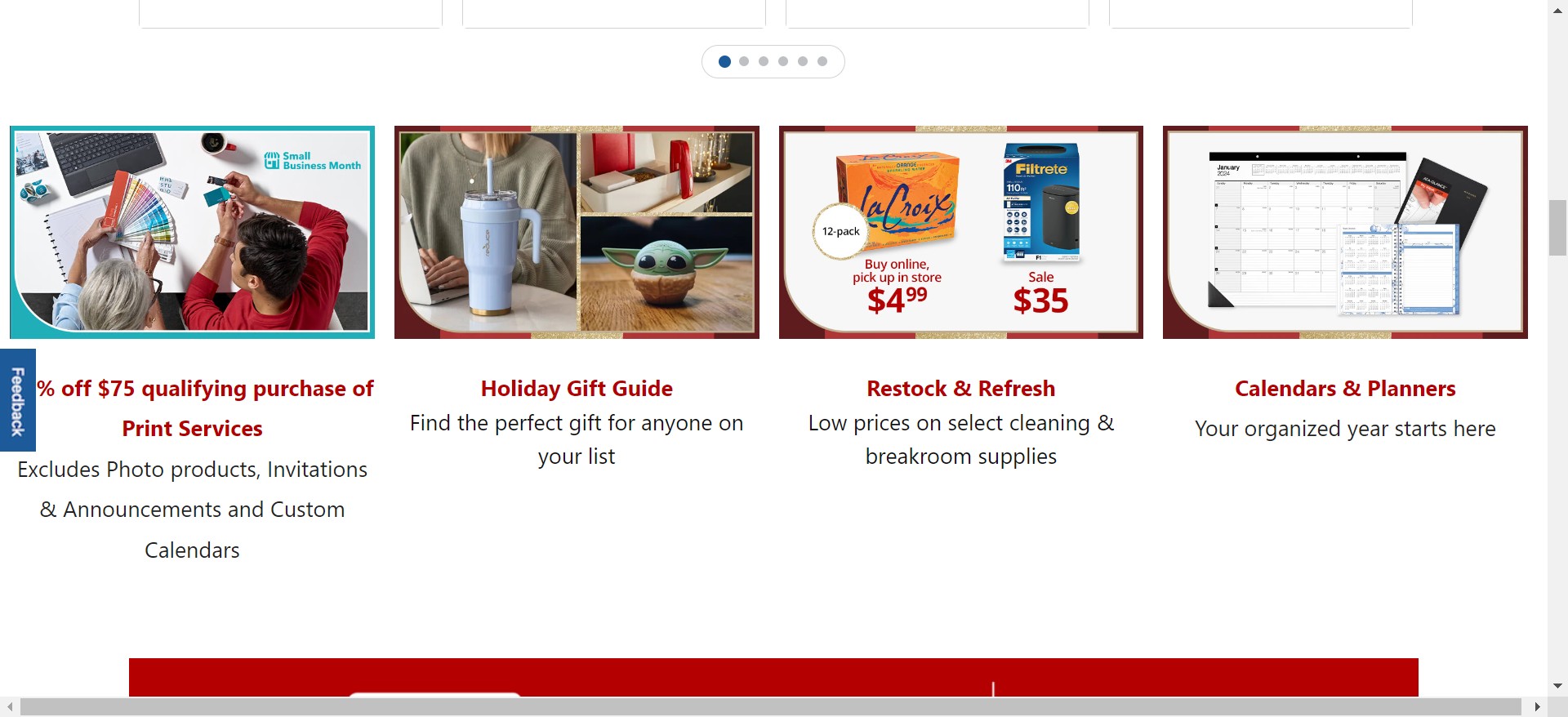Select the third carousel pagination dot

[x=764, y=61]
